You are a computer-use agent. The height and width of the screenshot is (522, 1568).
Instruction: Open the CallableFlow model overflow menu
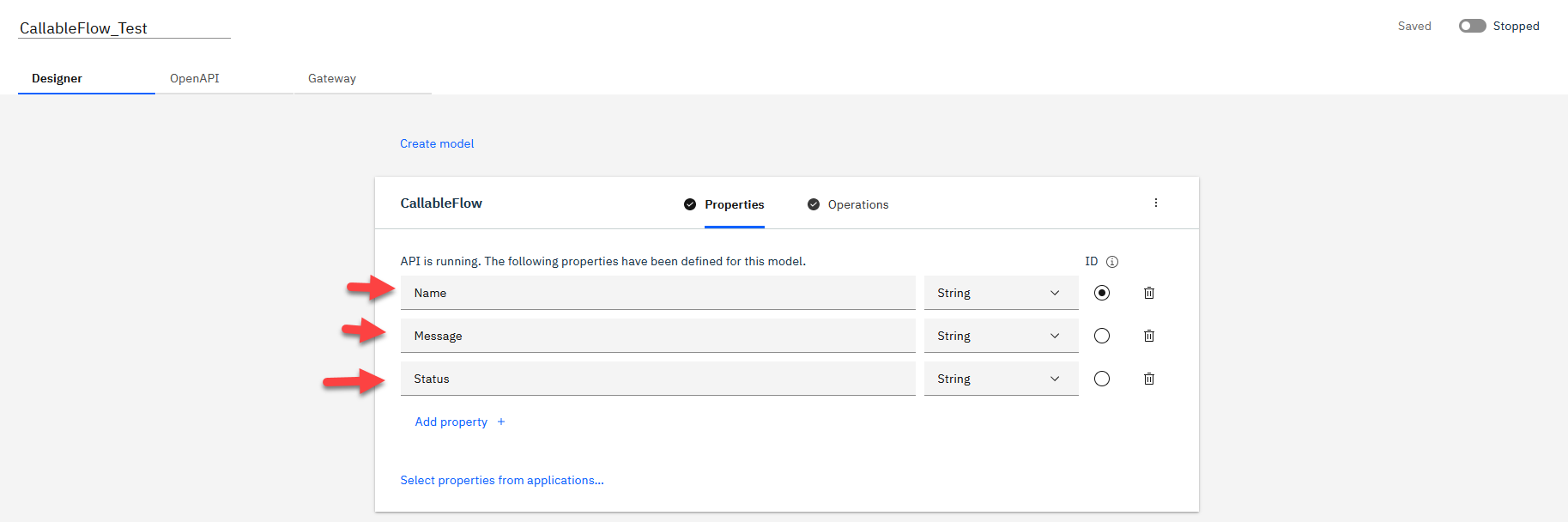pos(1155,203)
